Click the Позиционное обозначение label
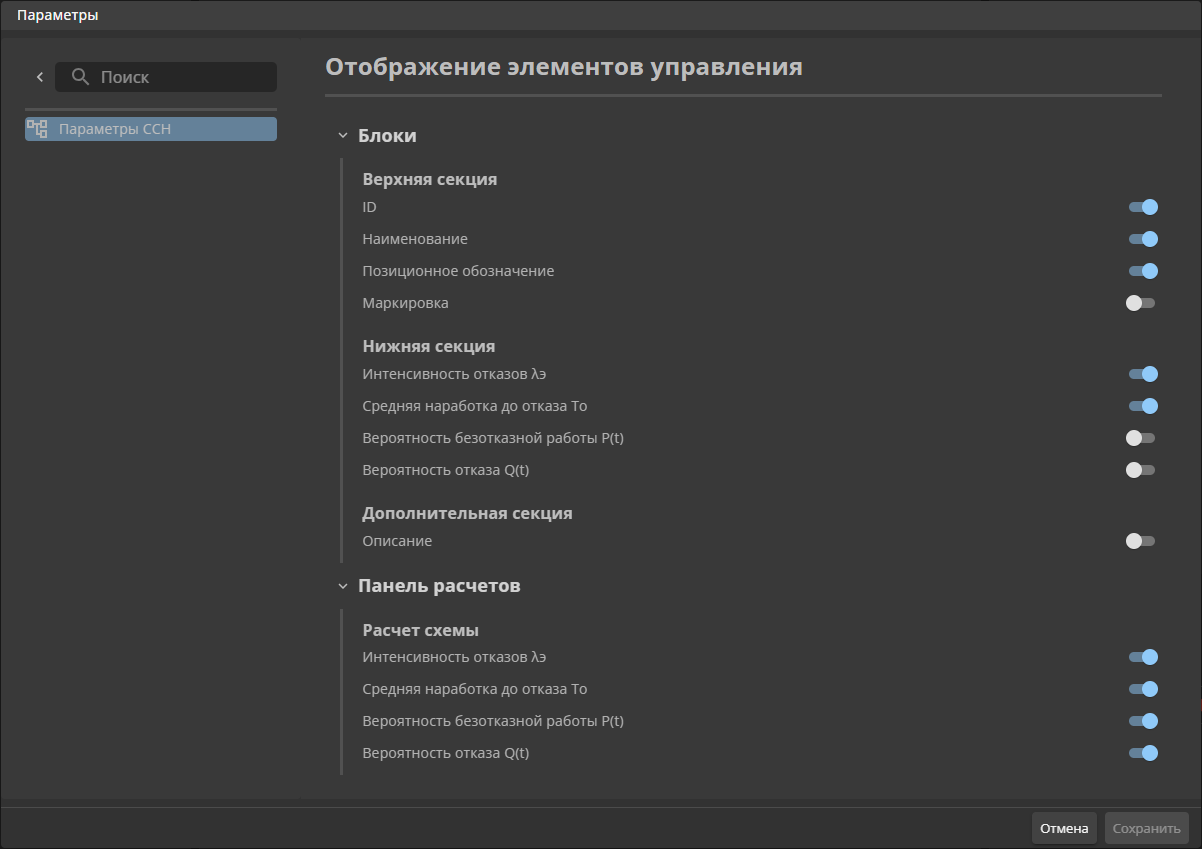Viewport: 1202px width, 849px height. tap(458, 271)
